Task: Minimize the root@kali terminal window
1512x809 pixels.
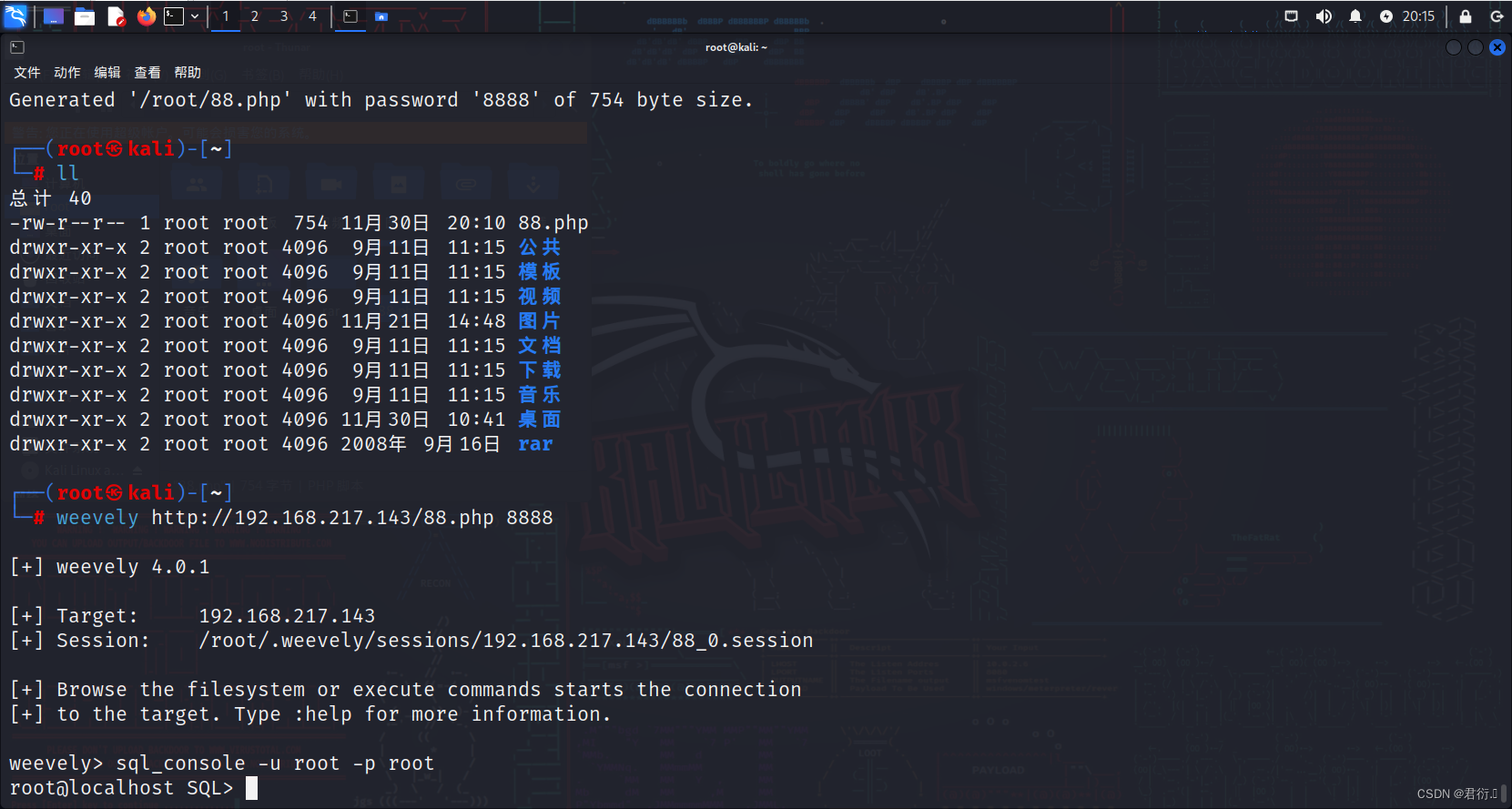Action: (x=1454, y=47)
